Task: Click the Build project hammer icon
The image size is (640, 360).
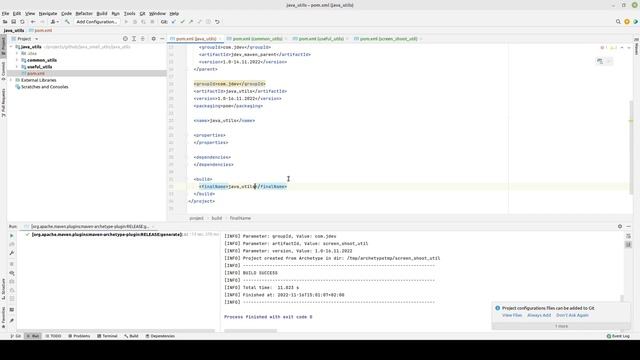Action: coord(67,22)
